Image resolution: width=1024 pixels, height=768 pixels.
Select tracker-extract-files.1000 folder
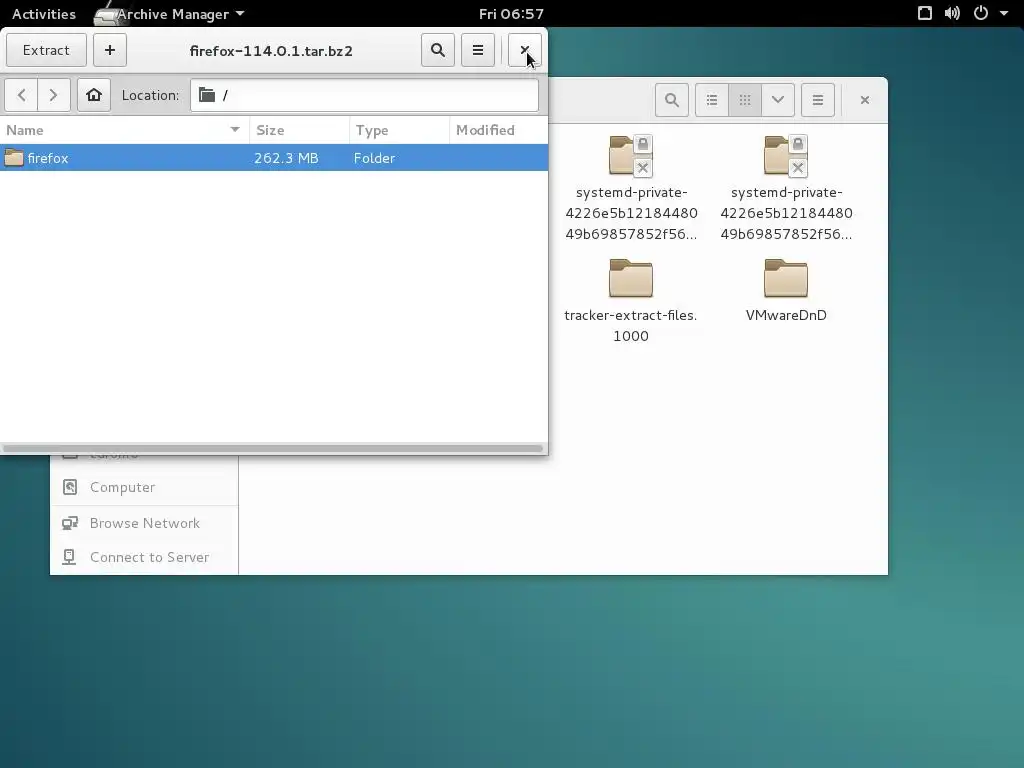pyautogui.click(x=630, y=300)
